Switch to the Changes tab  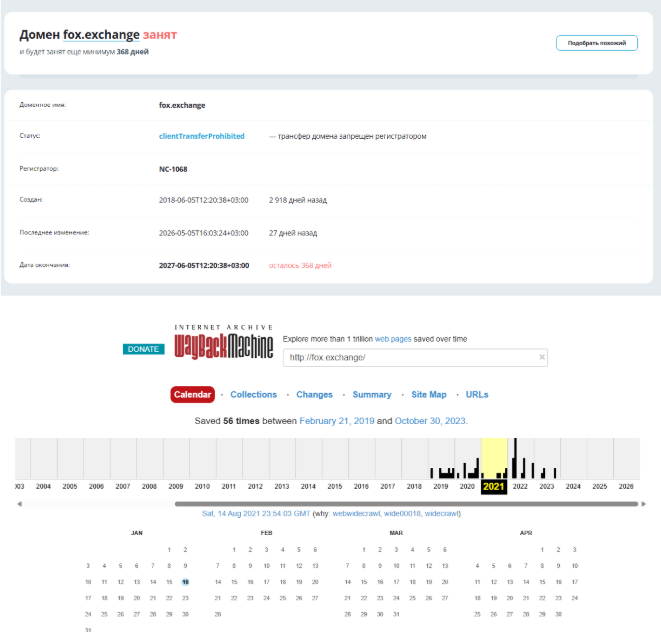point(314,395)
